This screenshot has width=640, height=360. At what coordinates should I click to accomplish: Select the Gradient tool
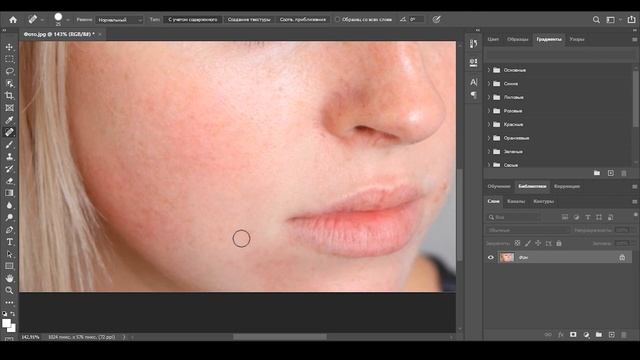pyautogui.click(x=9, y=193)
